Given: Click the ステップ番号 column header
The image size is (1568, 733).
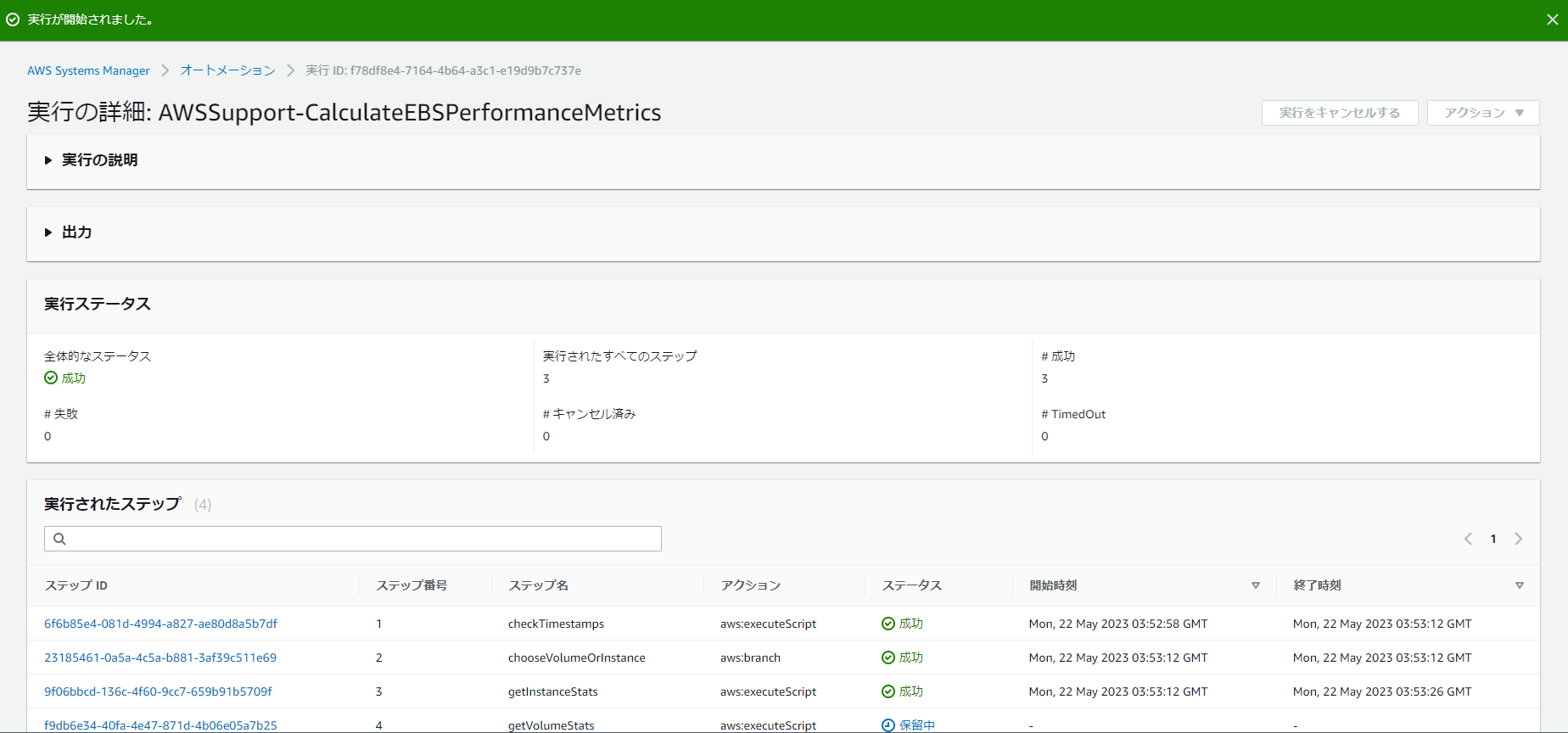Looking at the screenshot, I should click(412, 585).
